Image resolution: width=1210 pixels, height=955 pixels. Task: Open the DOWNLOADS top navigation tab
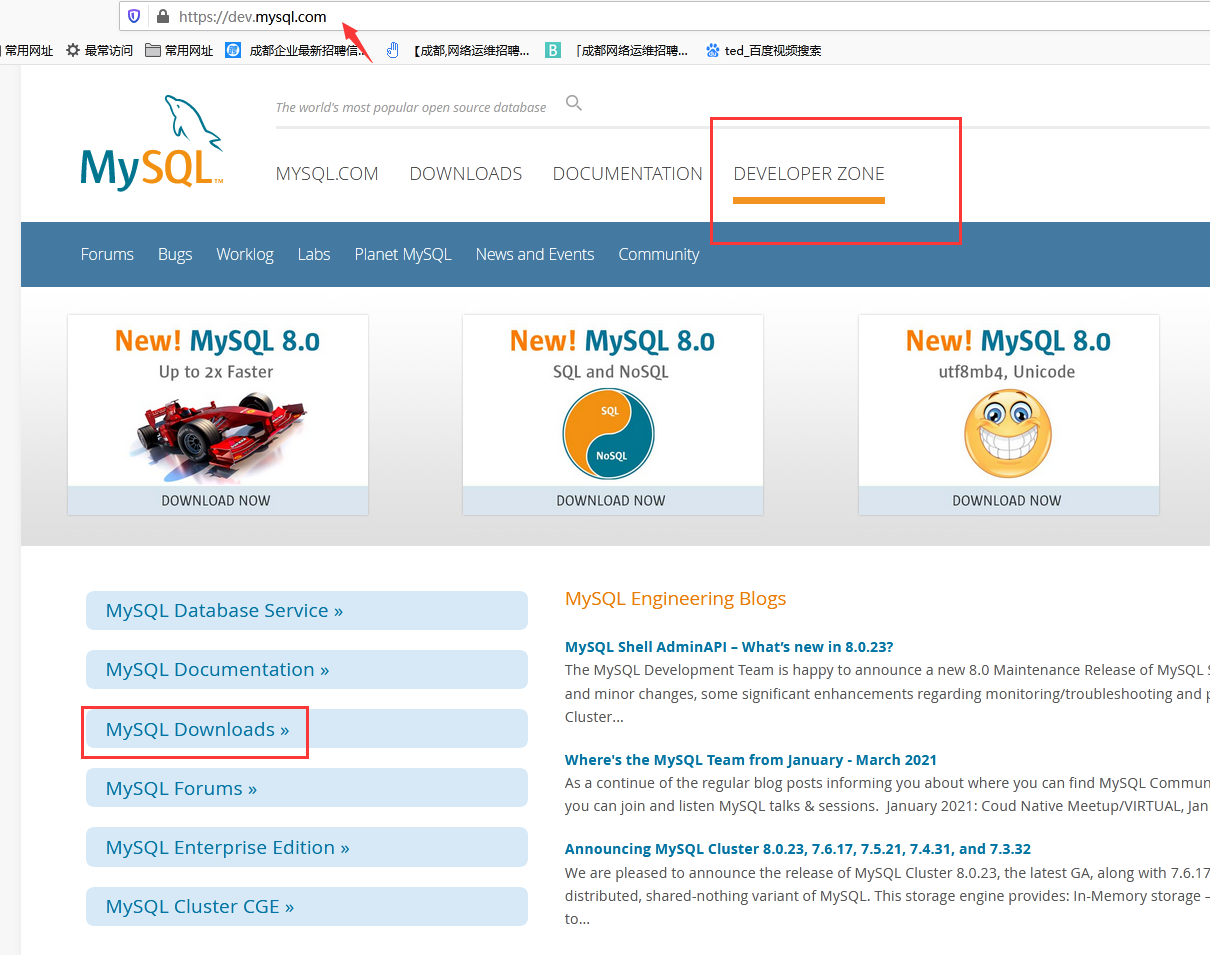coord(465,174)
